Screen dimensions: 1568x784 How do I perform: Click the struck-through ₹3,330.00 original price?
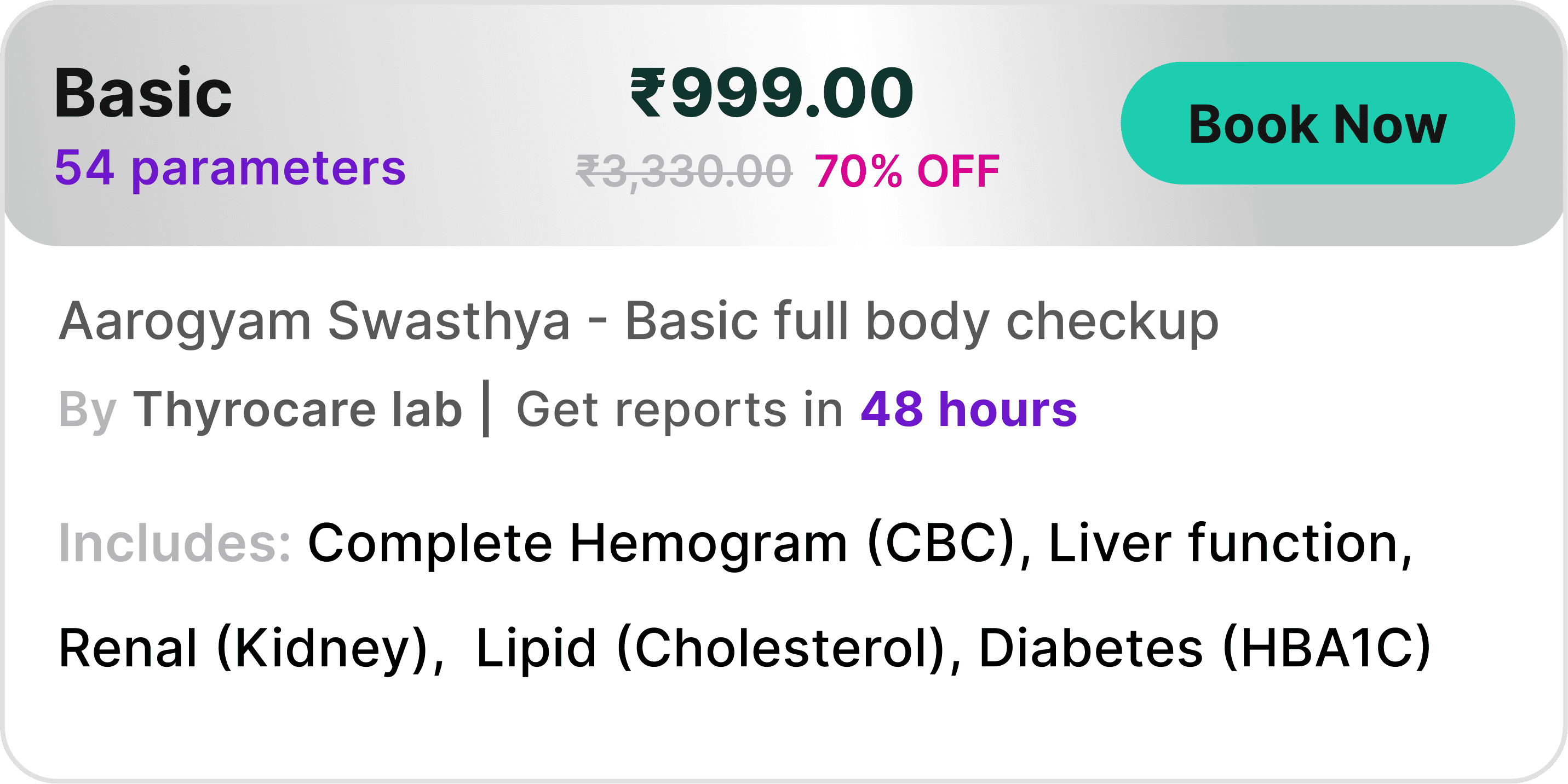point(684,171)
